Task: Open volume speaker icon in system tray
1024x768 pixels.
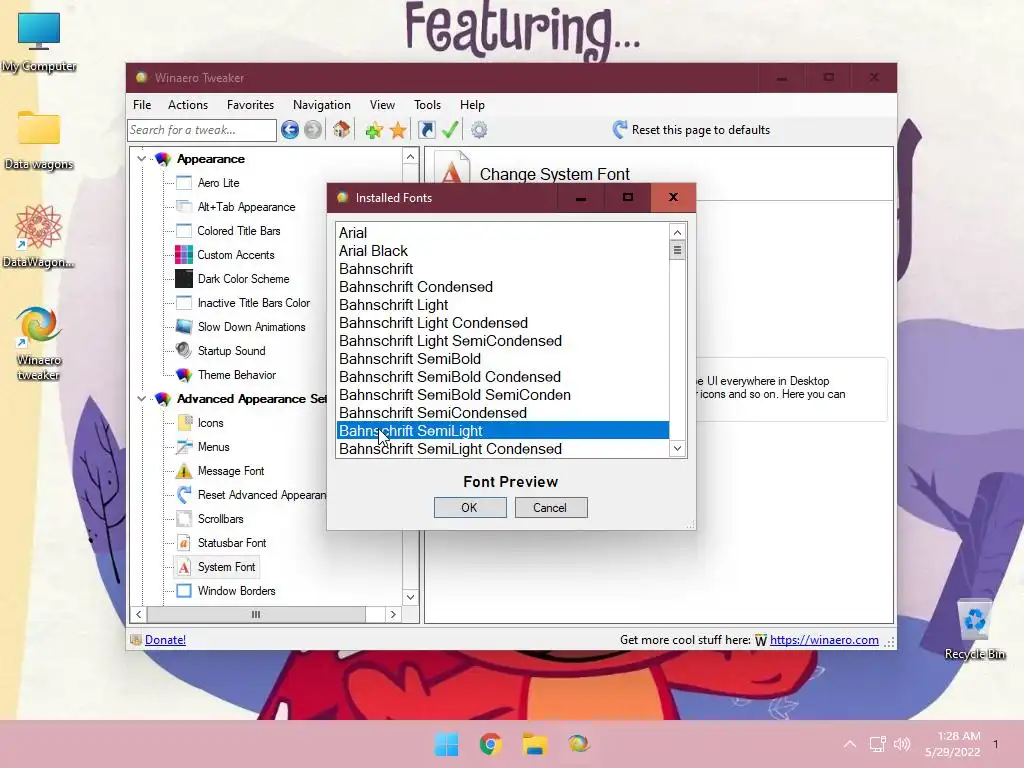Action: pos(902,744)
